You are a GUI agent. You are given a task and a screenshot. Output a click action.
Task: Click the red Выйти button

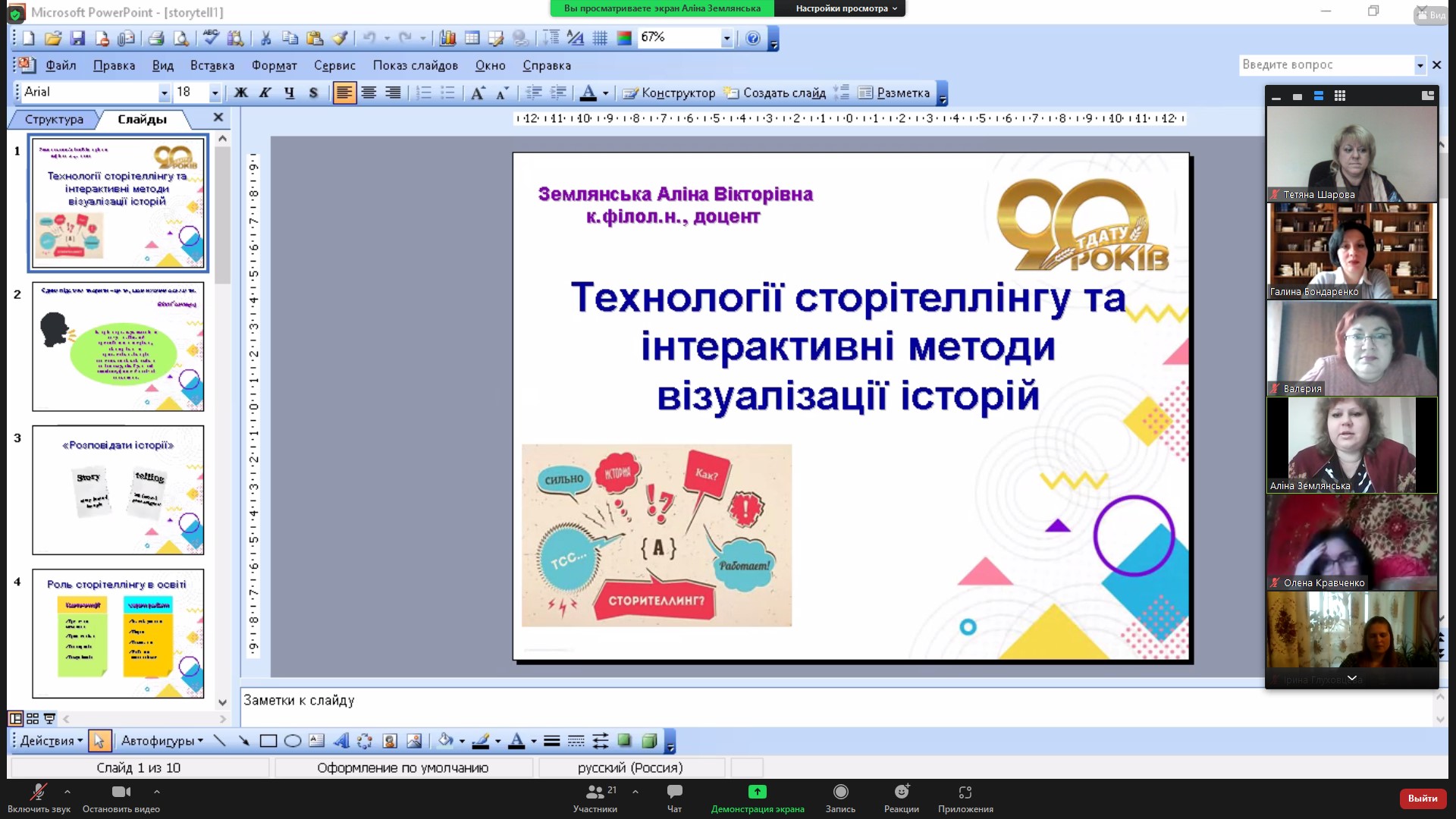[1422, 798]
